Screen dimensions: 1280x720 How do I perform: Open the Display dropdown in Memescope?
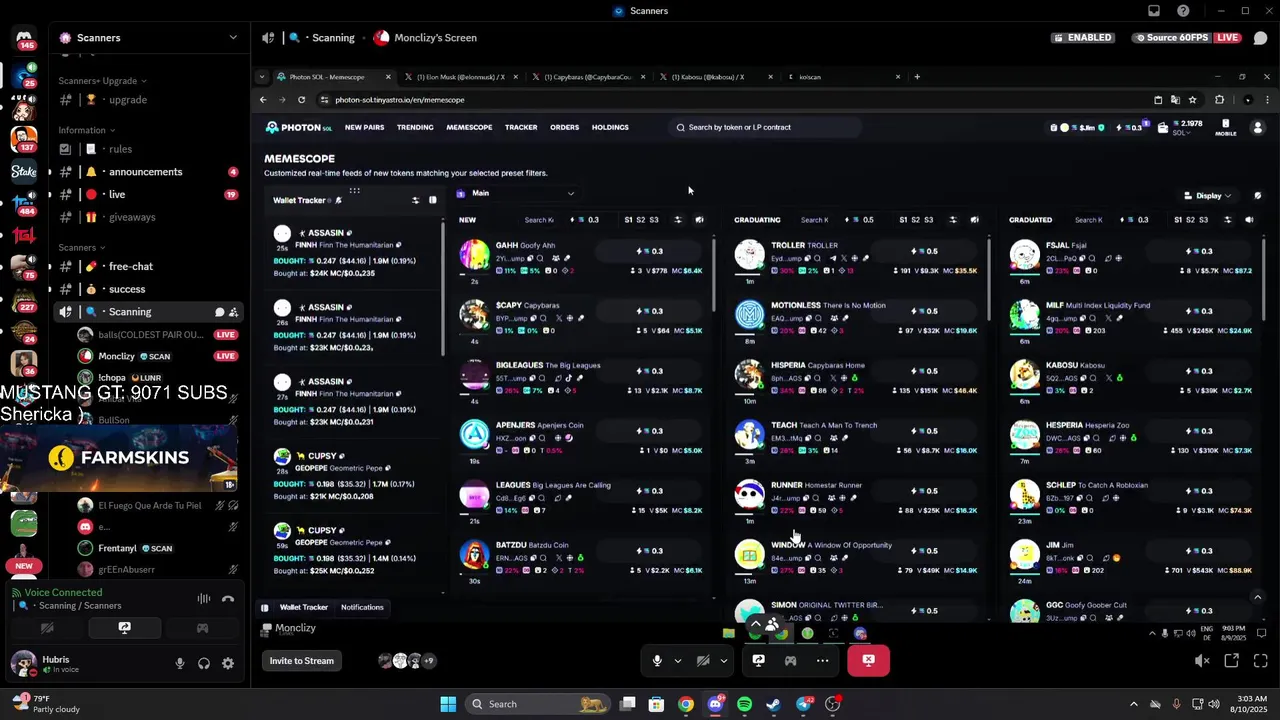point(1207,196)
